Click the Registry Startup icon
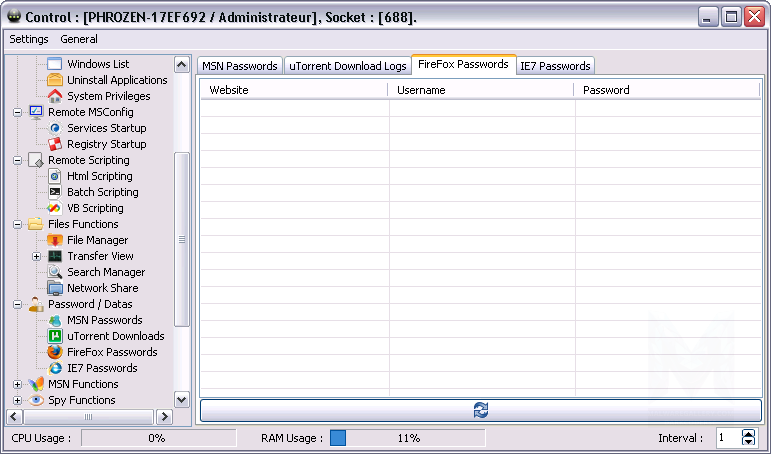Screen dimensions: 771x454 (55, 144)
